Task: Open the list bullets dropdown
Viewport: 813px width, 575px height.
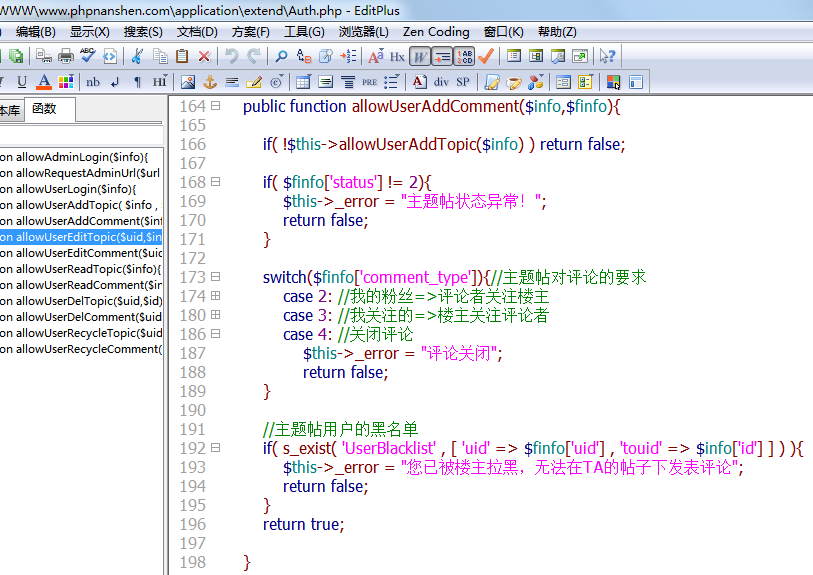Action: (x=392, y=82)
